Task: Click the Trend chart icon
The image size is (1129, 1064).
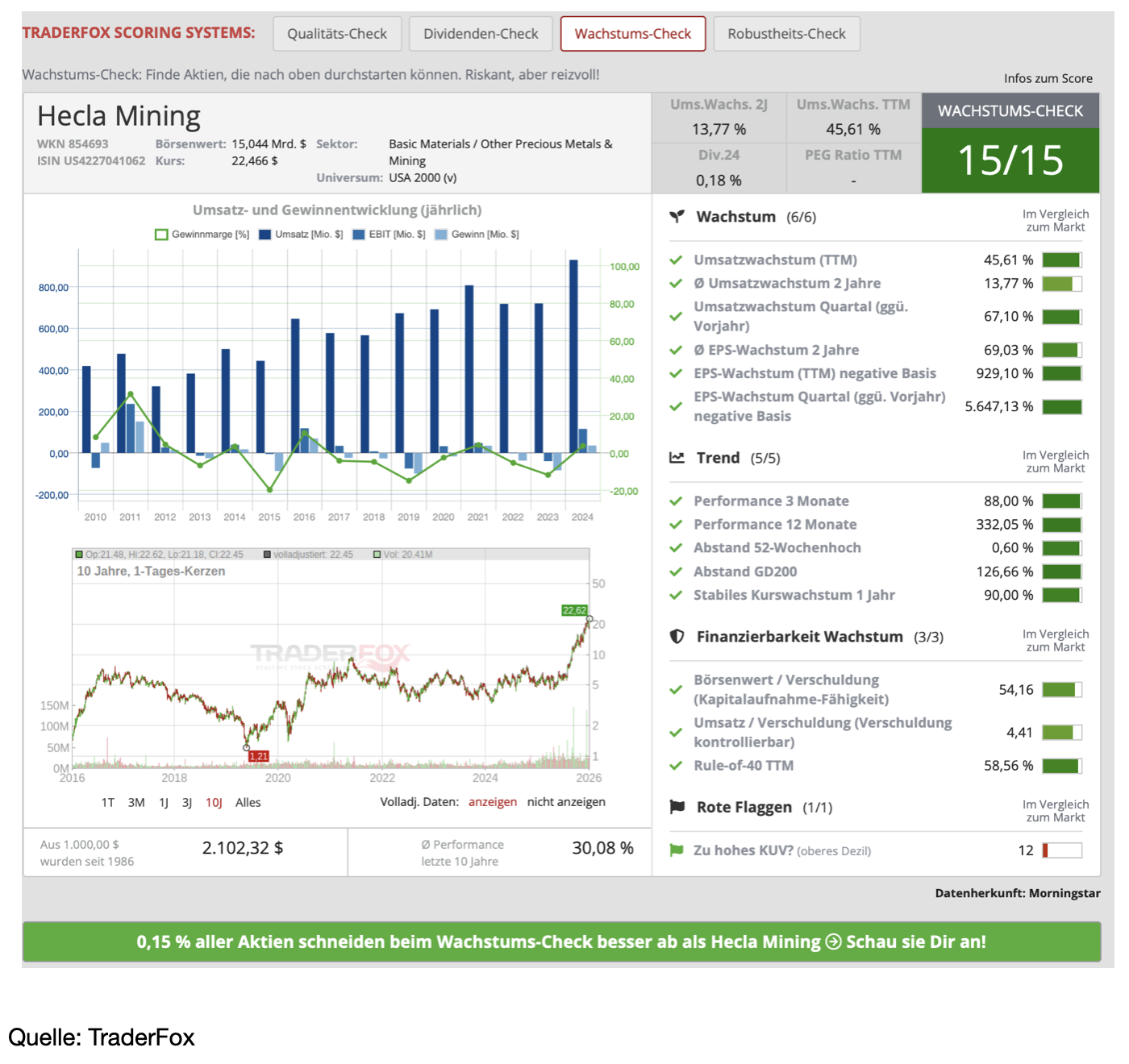Action: coord(677,458)
